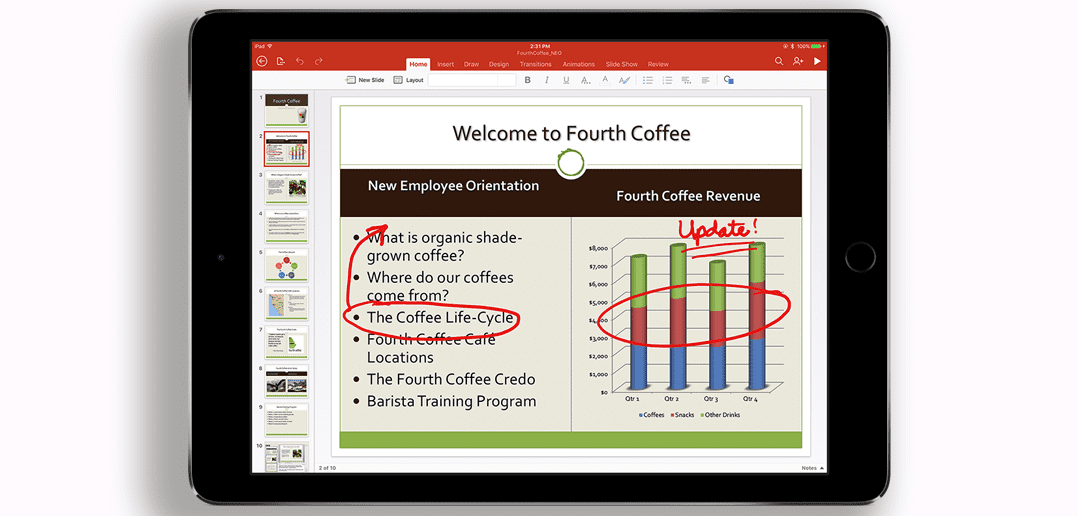Click 'The Coffee Life-Cycle' bullet
The image size is (1078, 516).
click(x=440, y=317)
